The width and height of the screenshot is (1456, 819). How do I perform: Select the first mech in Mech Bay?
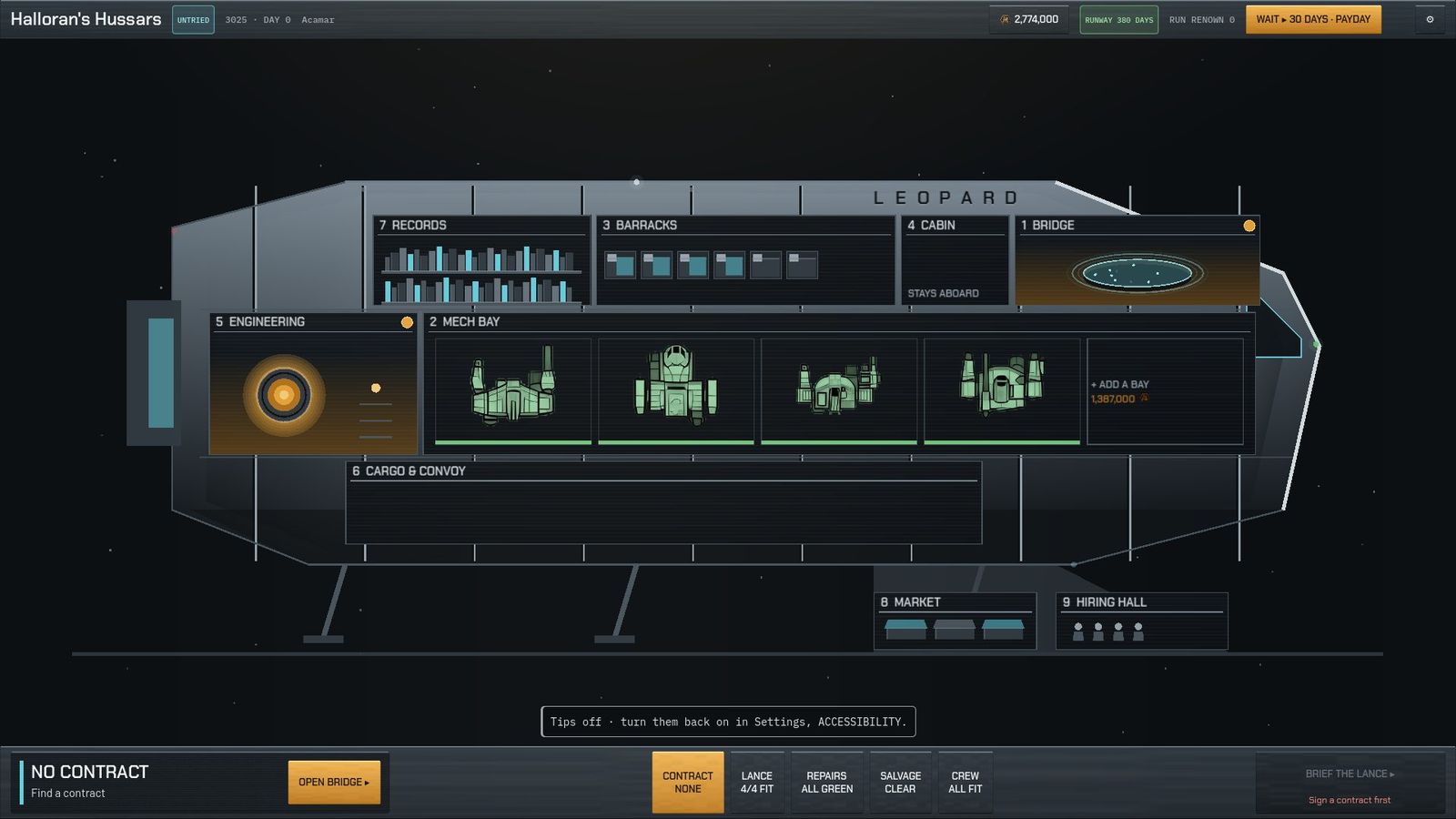(x=513, y=391)
